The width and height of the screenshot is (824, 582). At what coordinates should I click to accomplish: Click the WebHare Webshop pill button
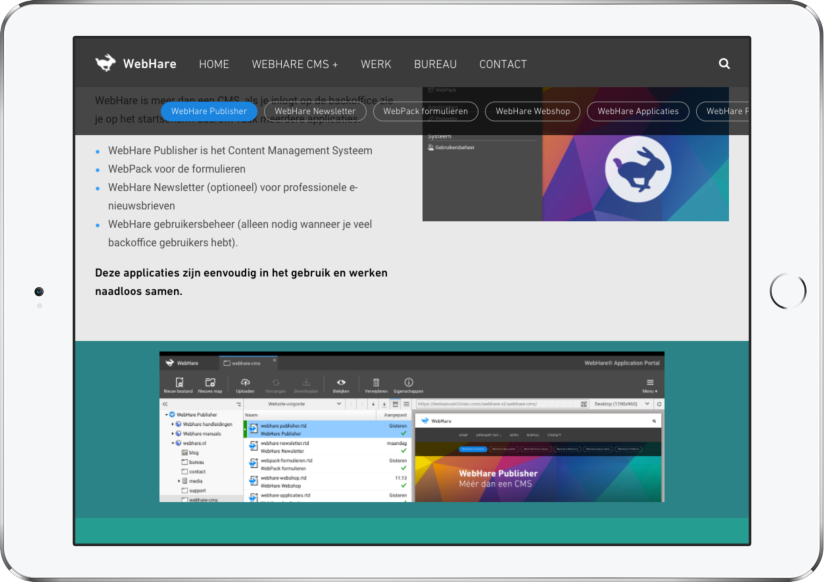click(x=532, y=111)
